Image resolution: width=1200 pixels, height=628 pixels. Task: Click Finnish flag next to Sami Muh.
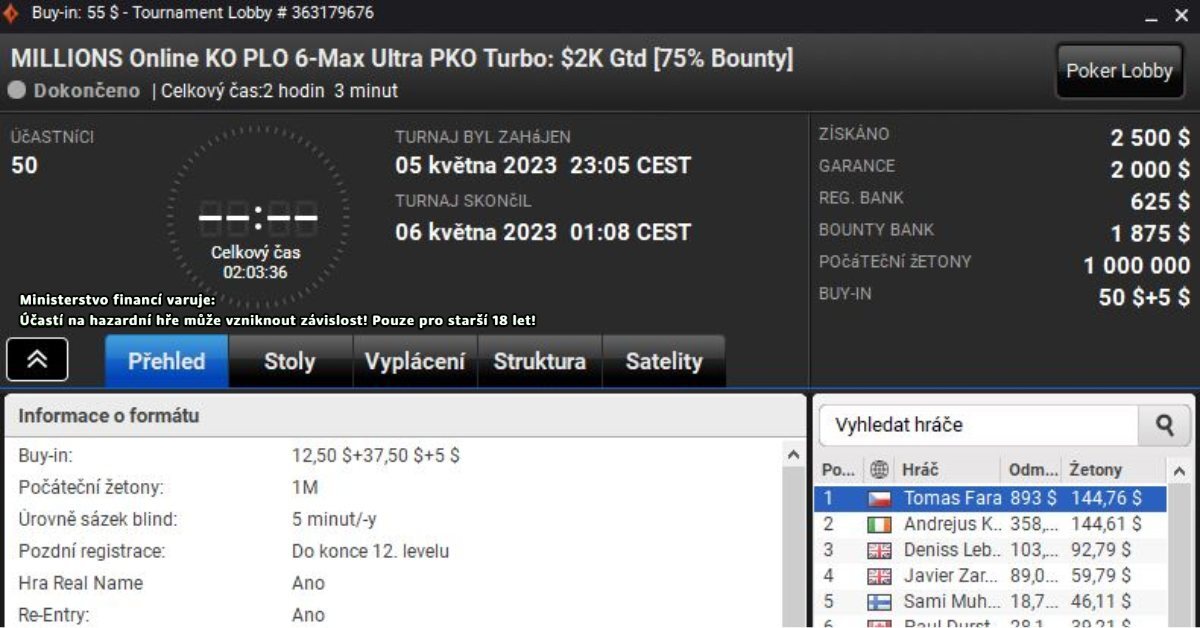click(879, 602)
